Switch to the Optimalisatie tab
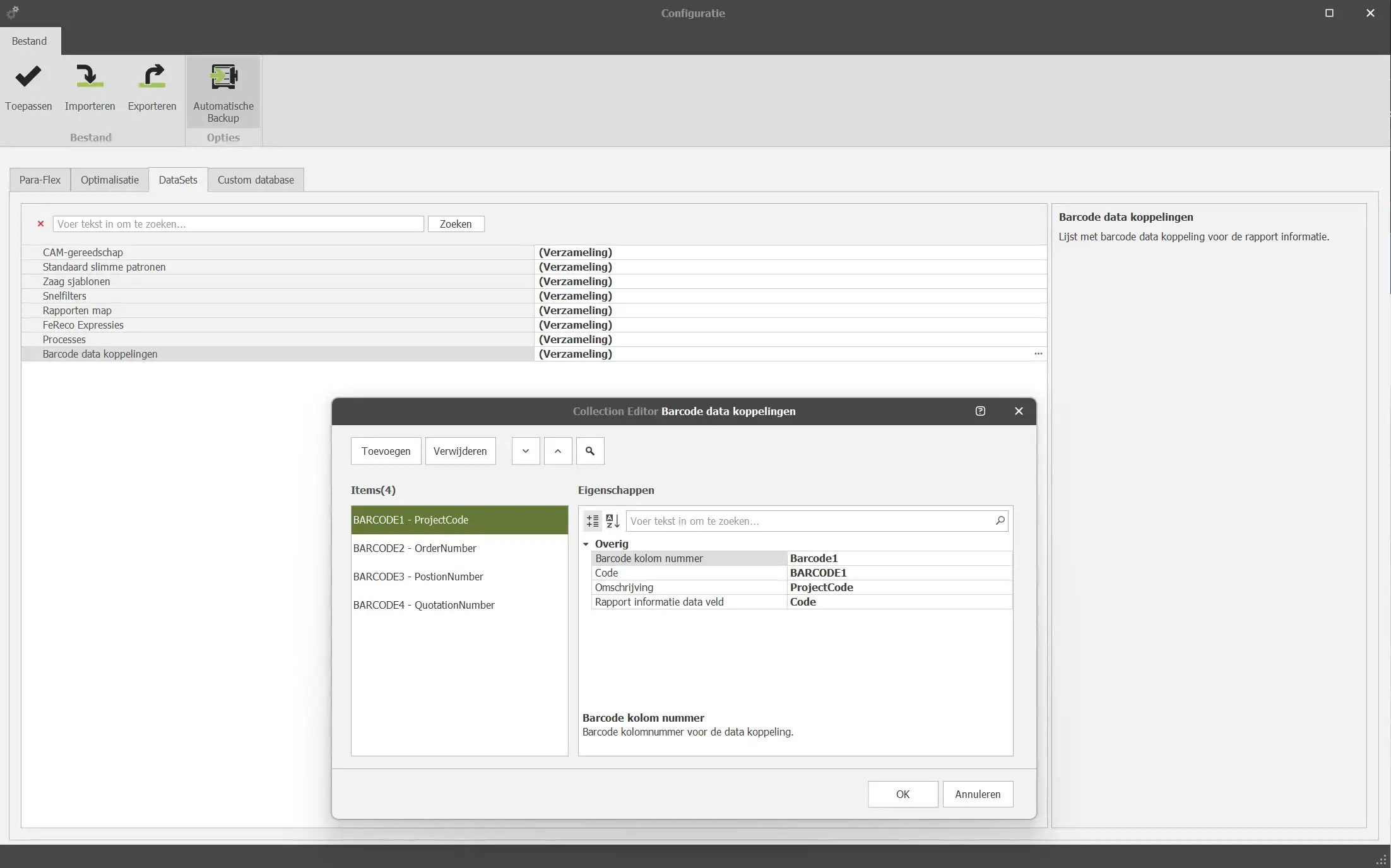 coord(110,180)
